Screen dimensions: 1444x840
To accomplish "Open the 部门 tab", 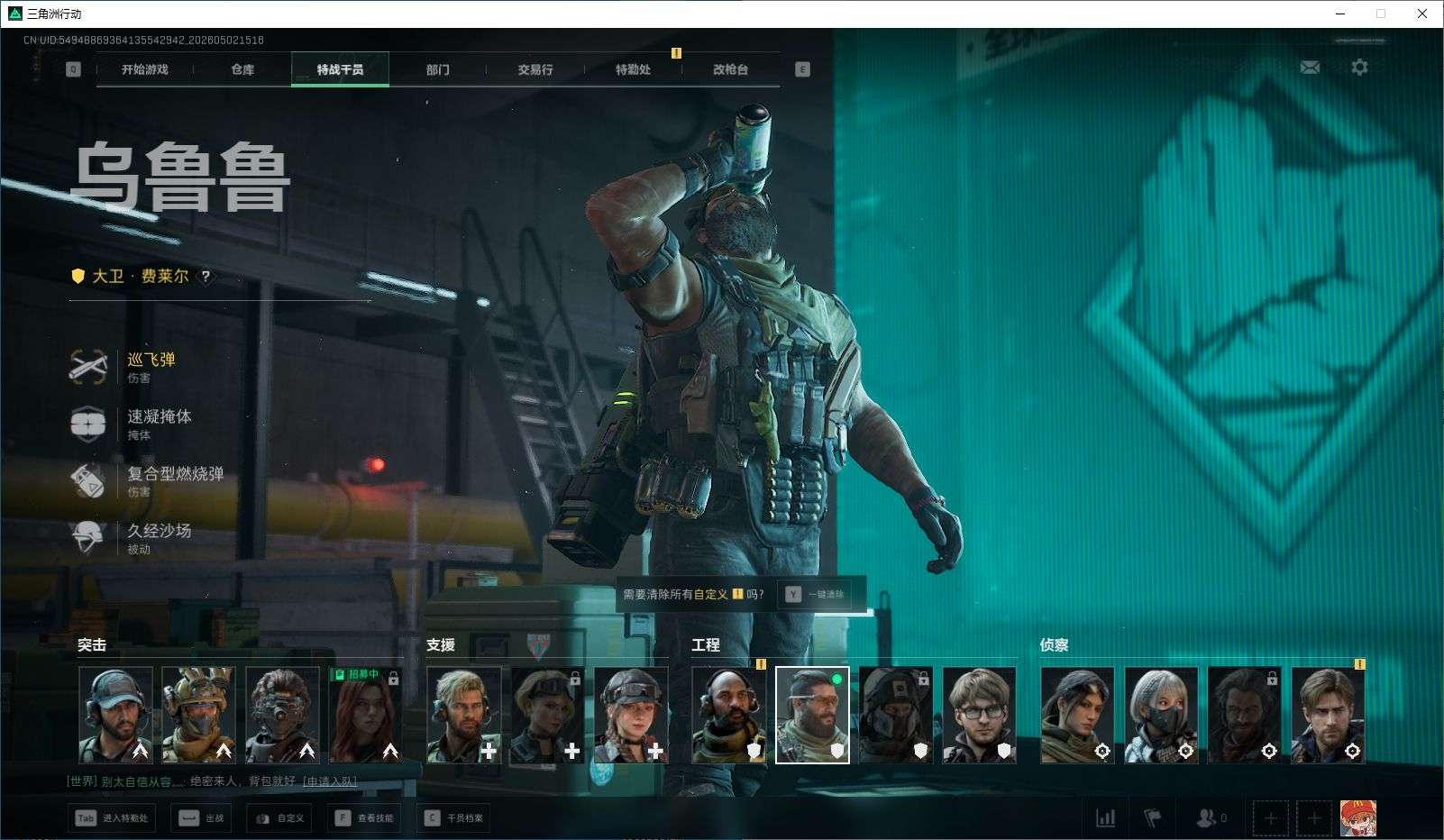I will (438, 69).
